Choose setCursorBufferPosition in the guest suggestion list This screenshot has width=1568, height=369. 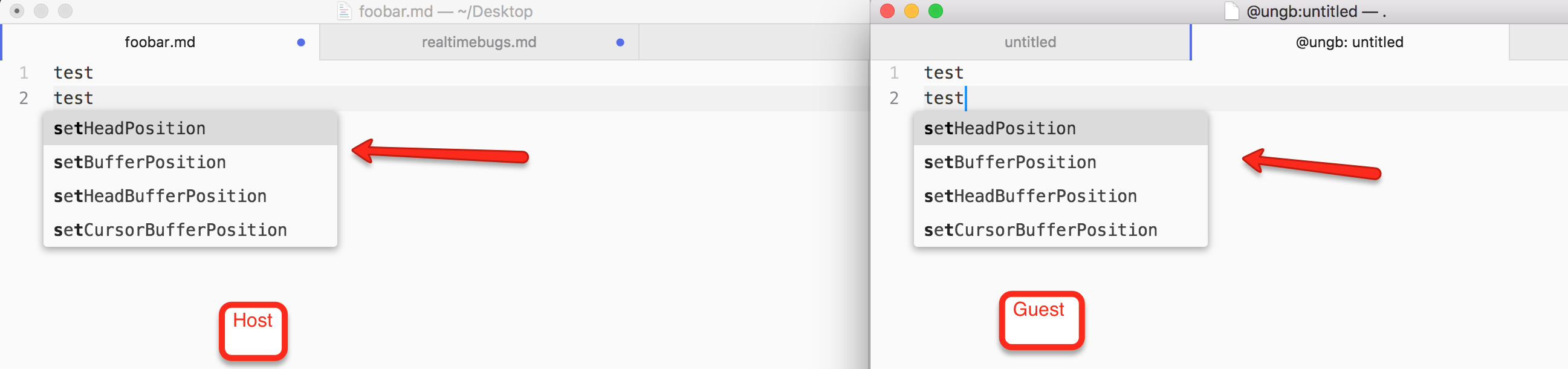[x=1040, y=229]
